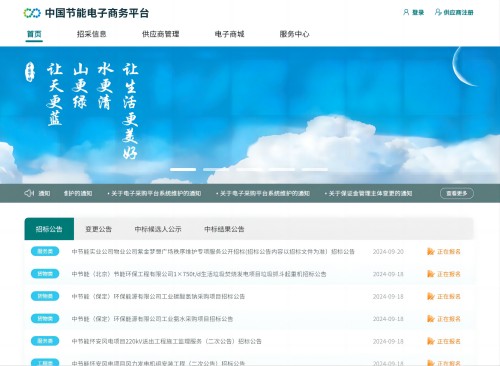The height and width of the screenshot is (366, 500).
Task: Open the 电子商城 menu
Action: point(229,34)
